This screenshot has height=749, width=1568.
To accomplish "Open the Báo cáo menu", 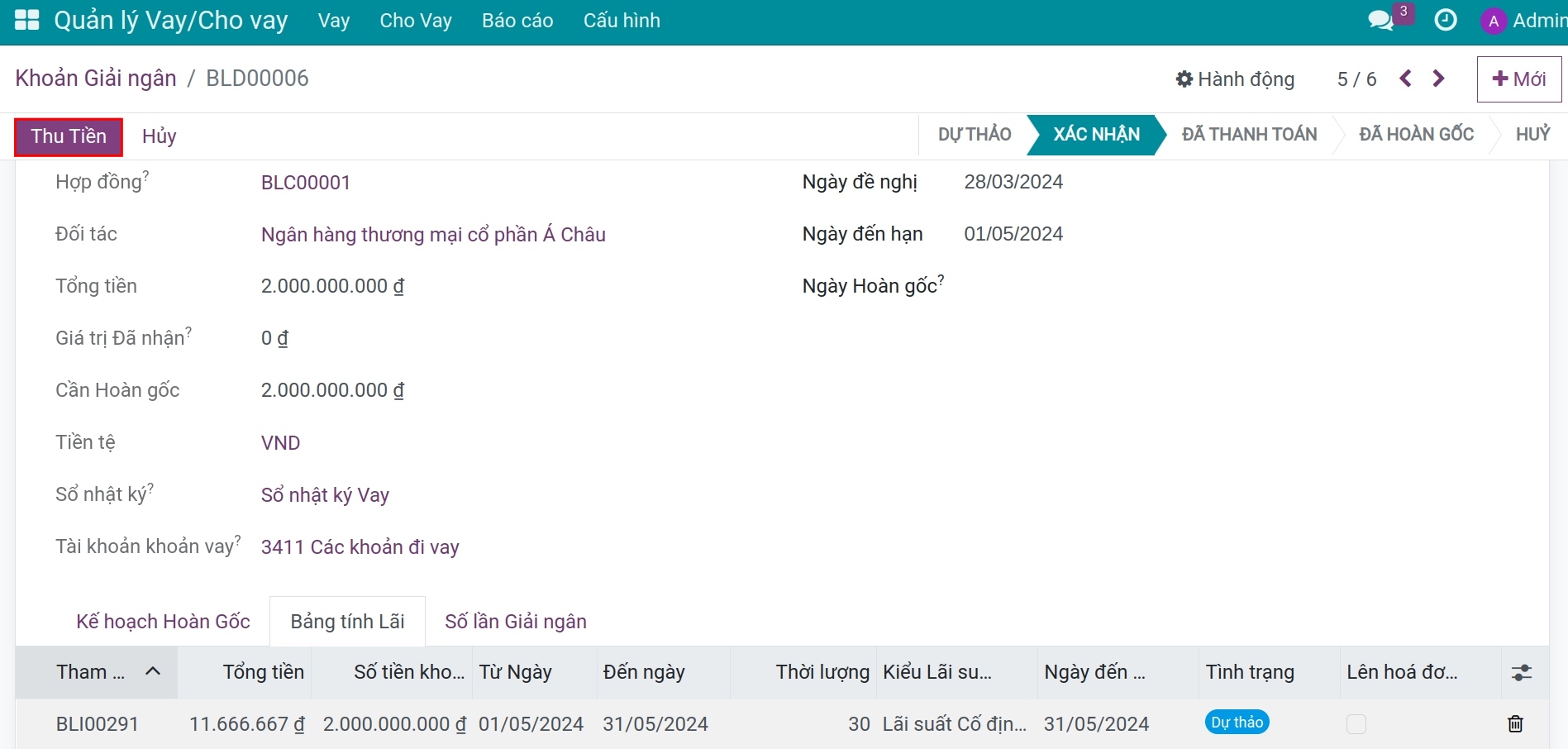I will coord(517,21).
